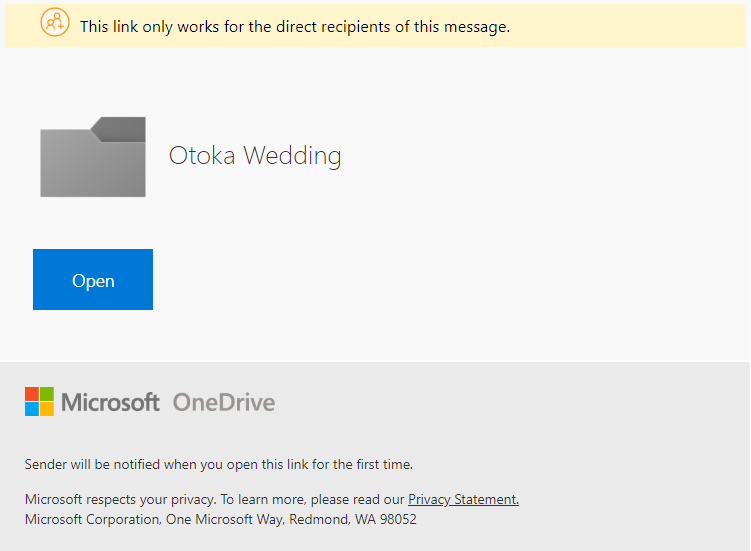The height and width of the screenshot is (551, 751).
Task: Select the Otoka Wedding folder name
Action: tap(255, 156)
